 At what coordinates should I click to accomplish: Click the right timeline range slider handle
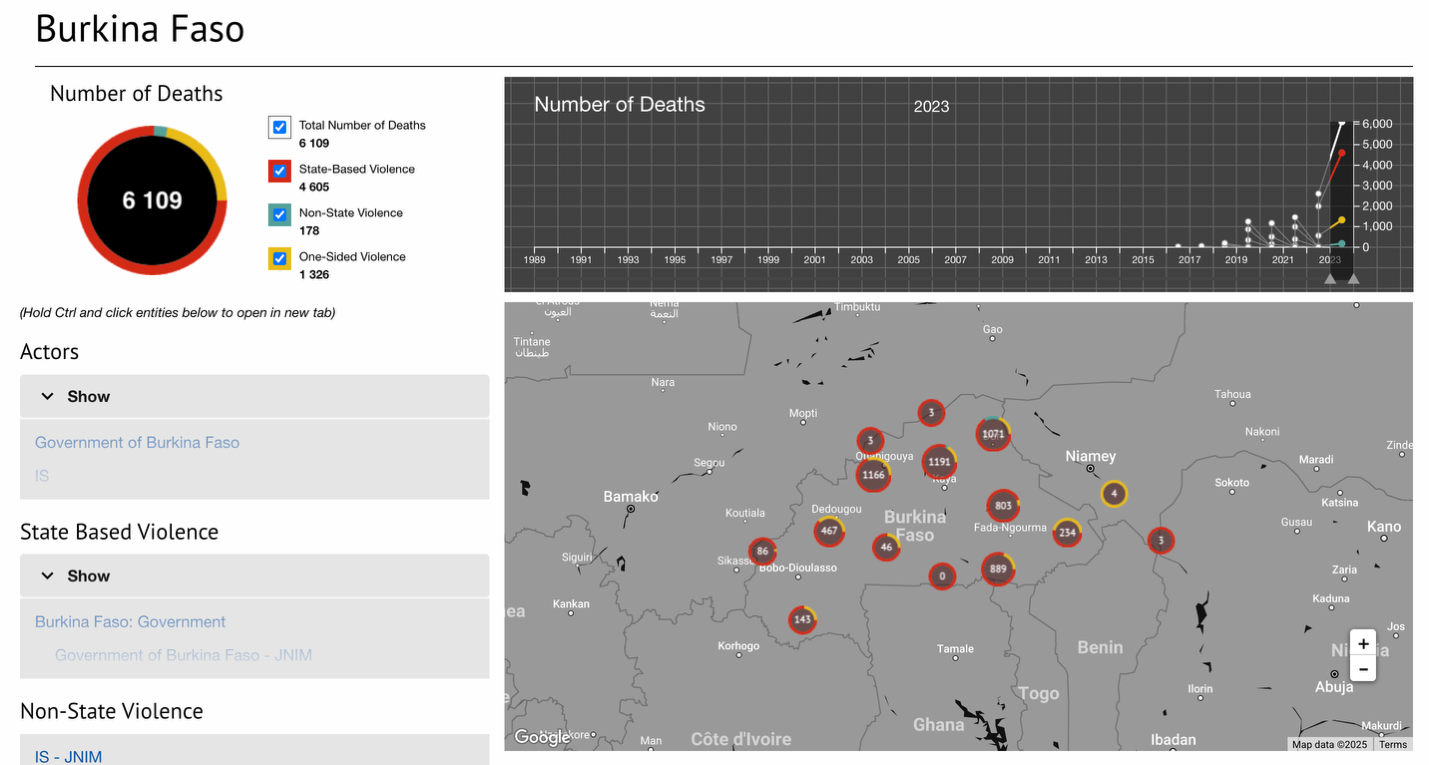pos(1353,279)
